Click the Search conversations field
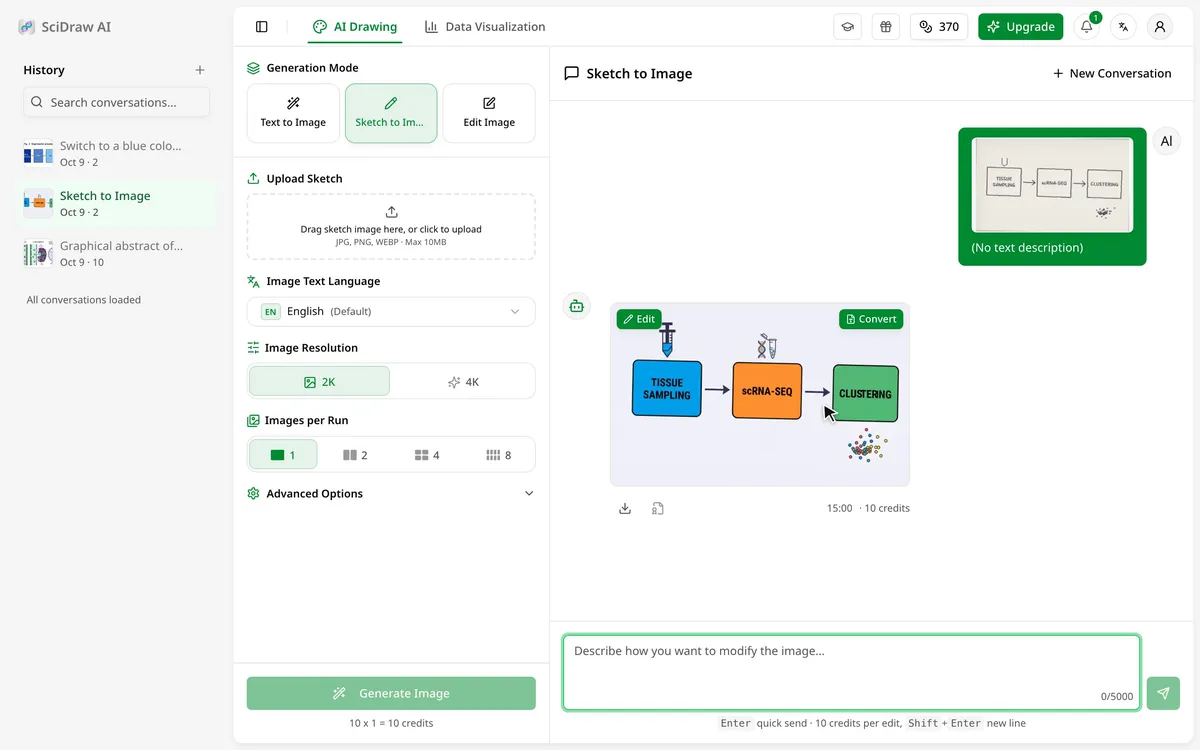This screenshot has height=750, width=1200. pyautogui.click(x=117, y=102)
